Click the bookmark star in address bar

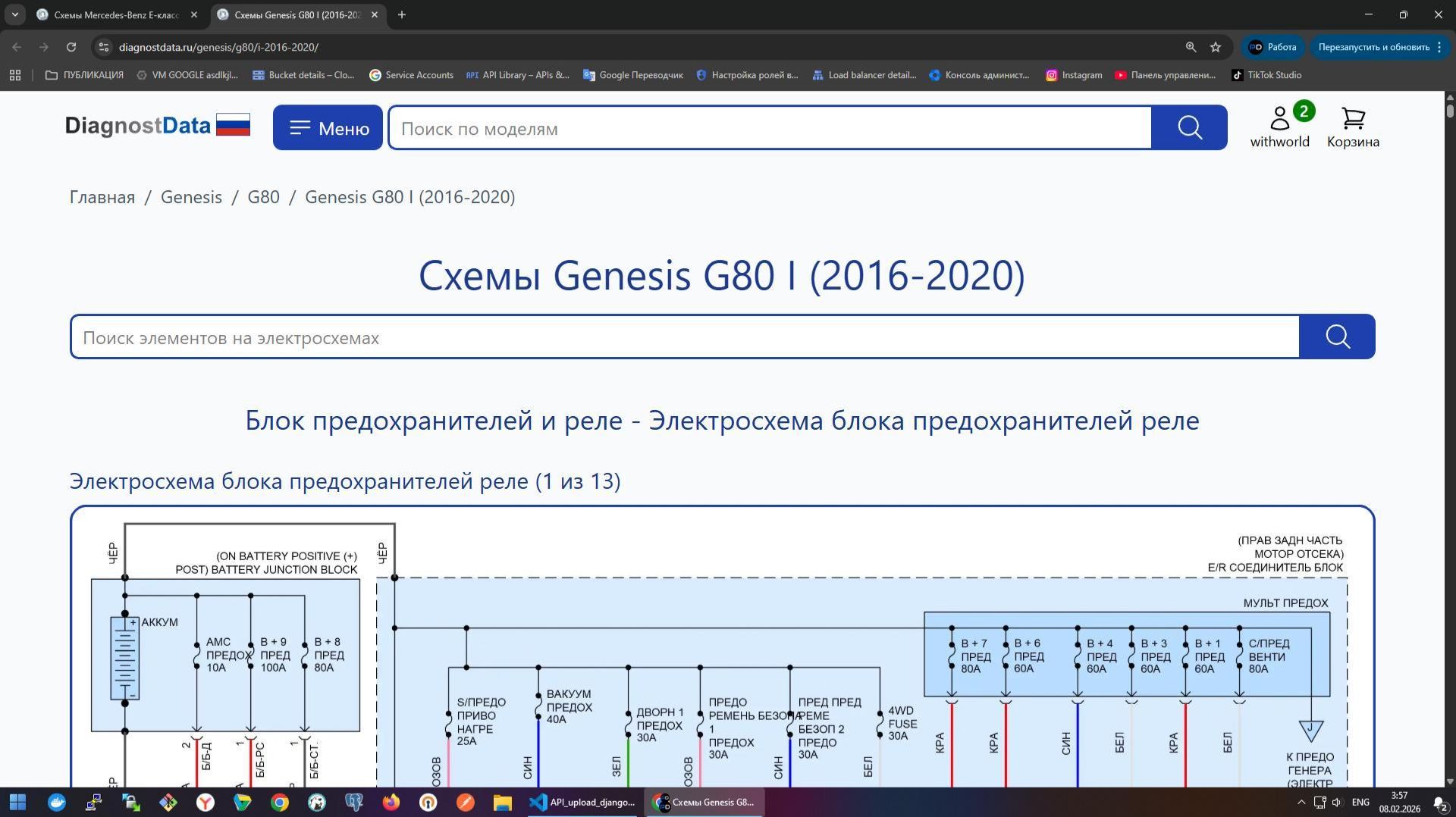(x=1216, y=47)
